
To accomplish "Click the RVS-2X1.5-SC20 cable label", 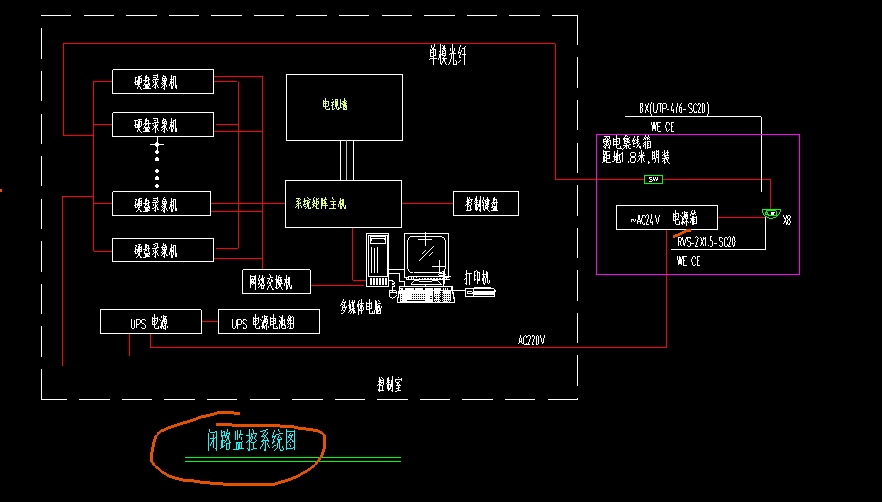I will [x=706, y=242].
